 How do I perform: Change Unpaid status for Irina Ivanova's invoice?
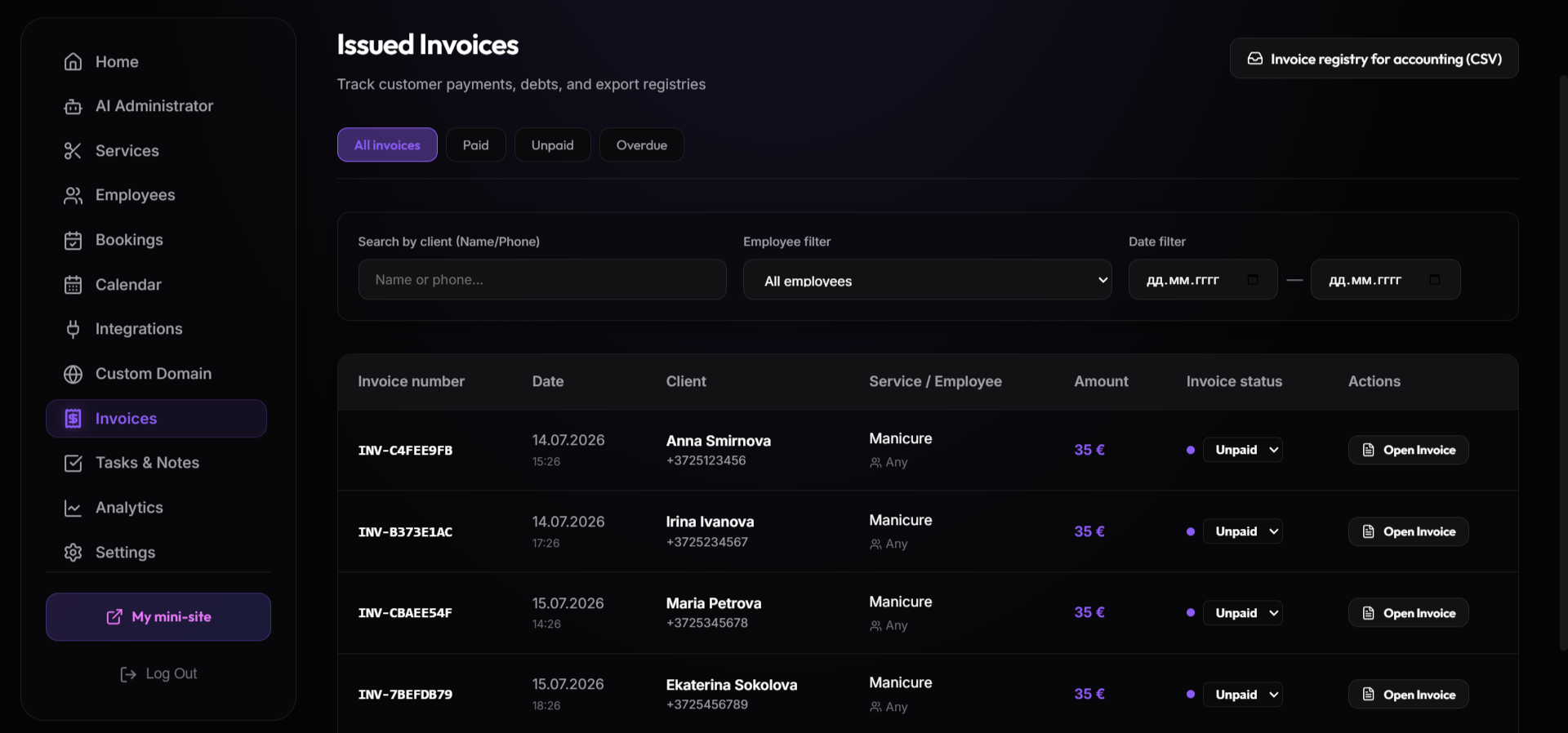tap(1243, 531)
